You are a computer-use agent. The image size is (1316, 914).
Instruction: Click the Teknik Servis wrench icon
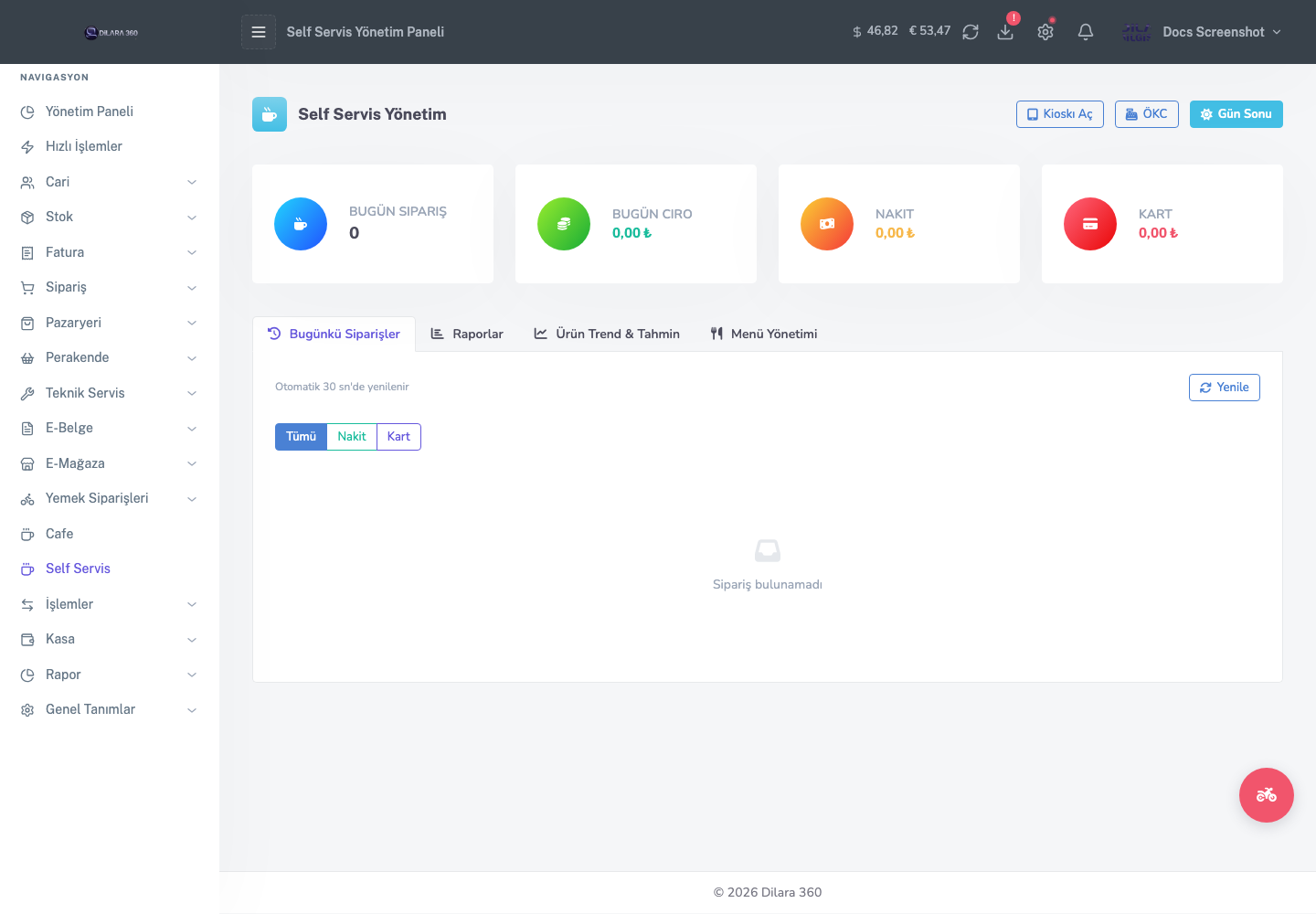(27, 394)
